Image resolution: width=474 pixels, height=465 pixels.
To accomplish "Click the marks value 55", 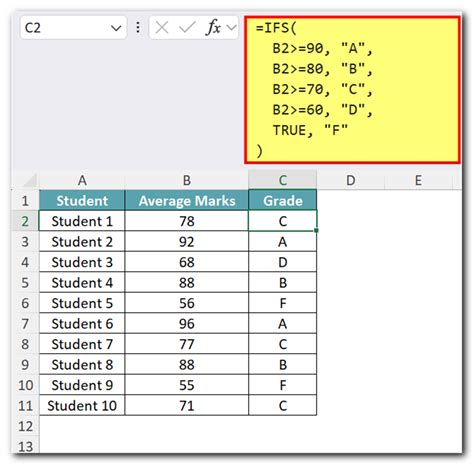I will tap(187, 385).
